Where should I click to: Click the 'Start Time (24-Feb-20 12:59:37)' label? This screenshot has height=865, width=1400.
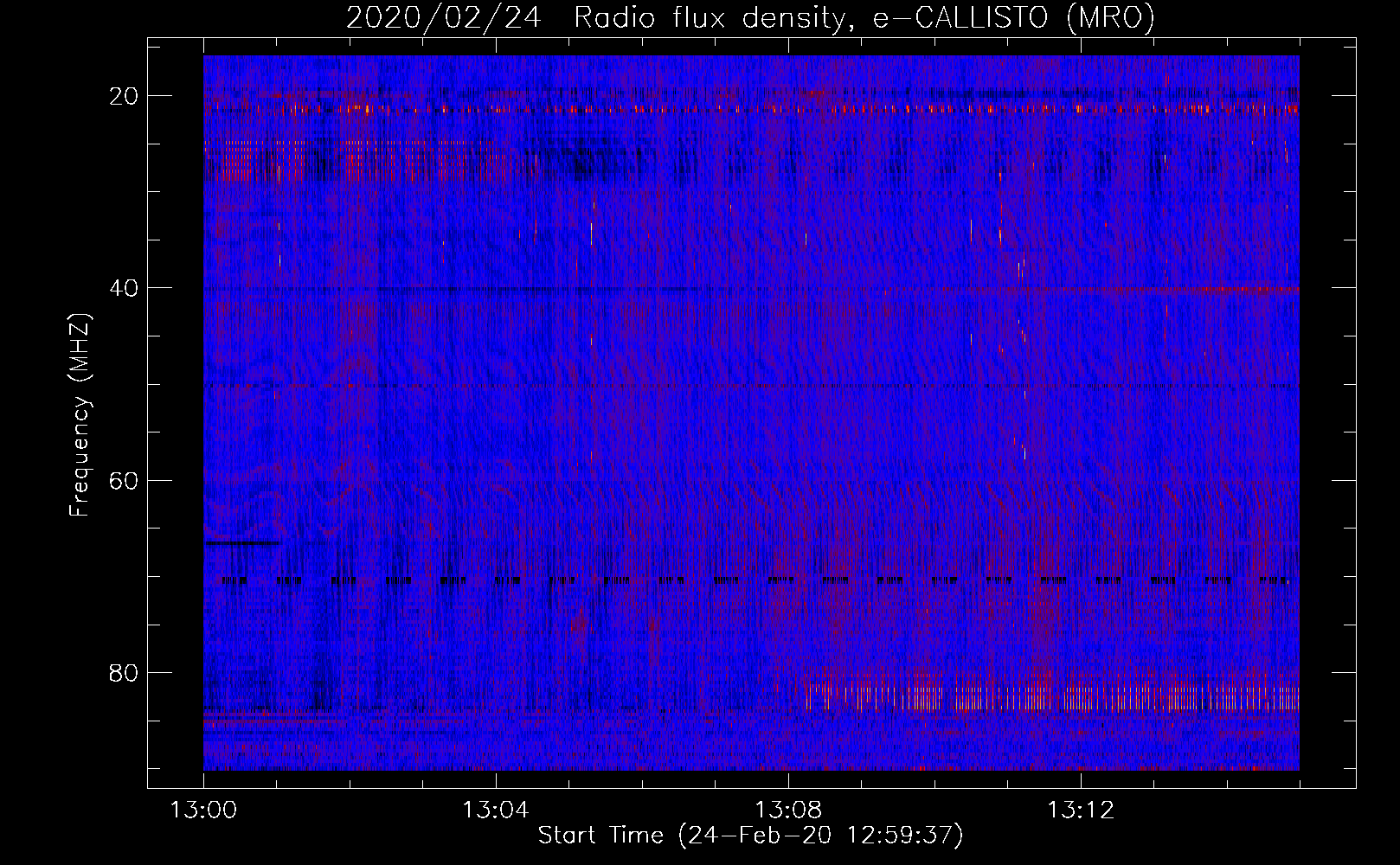[750, 836]
